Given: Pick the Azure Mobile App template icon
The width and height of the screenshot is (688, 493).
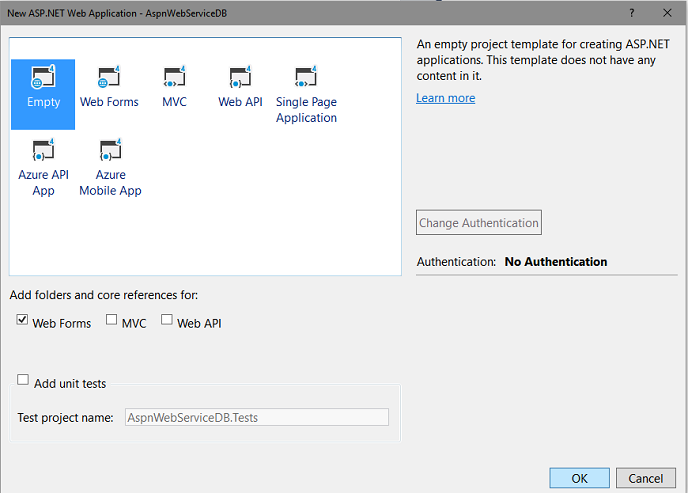Looking at the screenshot, I should [x=110, y=150].
